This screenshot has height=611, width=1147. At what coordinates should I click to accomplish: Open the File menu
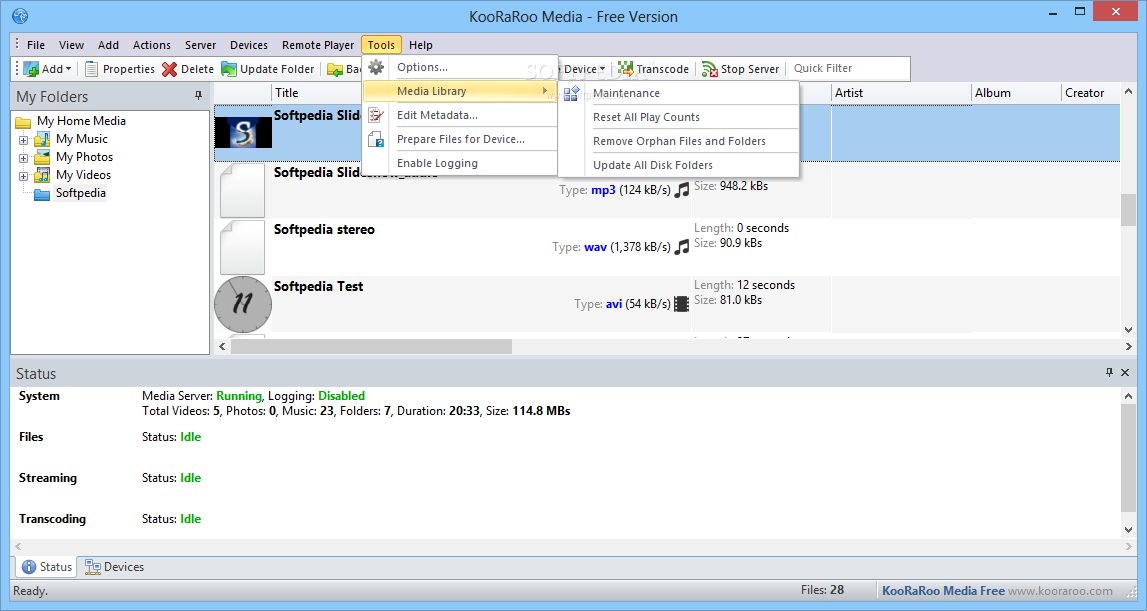tap(36, 45)
